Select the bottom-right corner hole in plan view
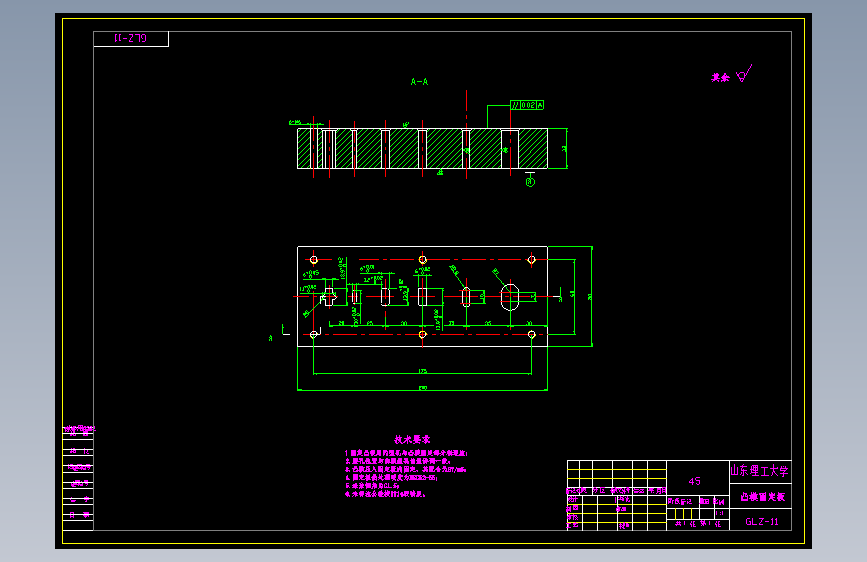The height and width of the screenshot is (562, 867). [x=531, y=334]
